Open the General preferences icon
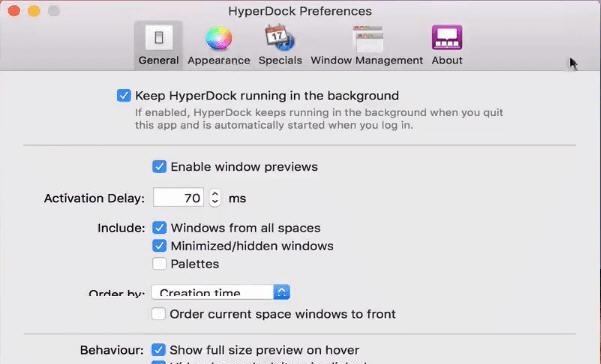Image resolution: width=601 pixels, height=364 pixels. click(x=159, y=38)
